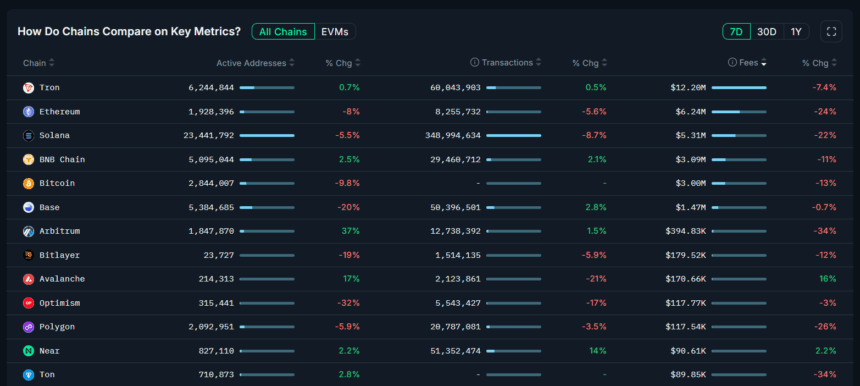Show the Fees info tooltip icon
The width and height of the screenshot is (860, 386).
tap(732, 63)
